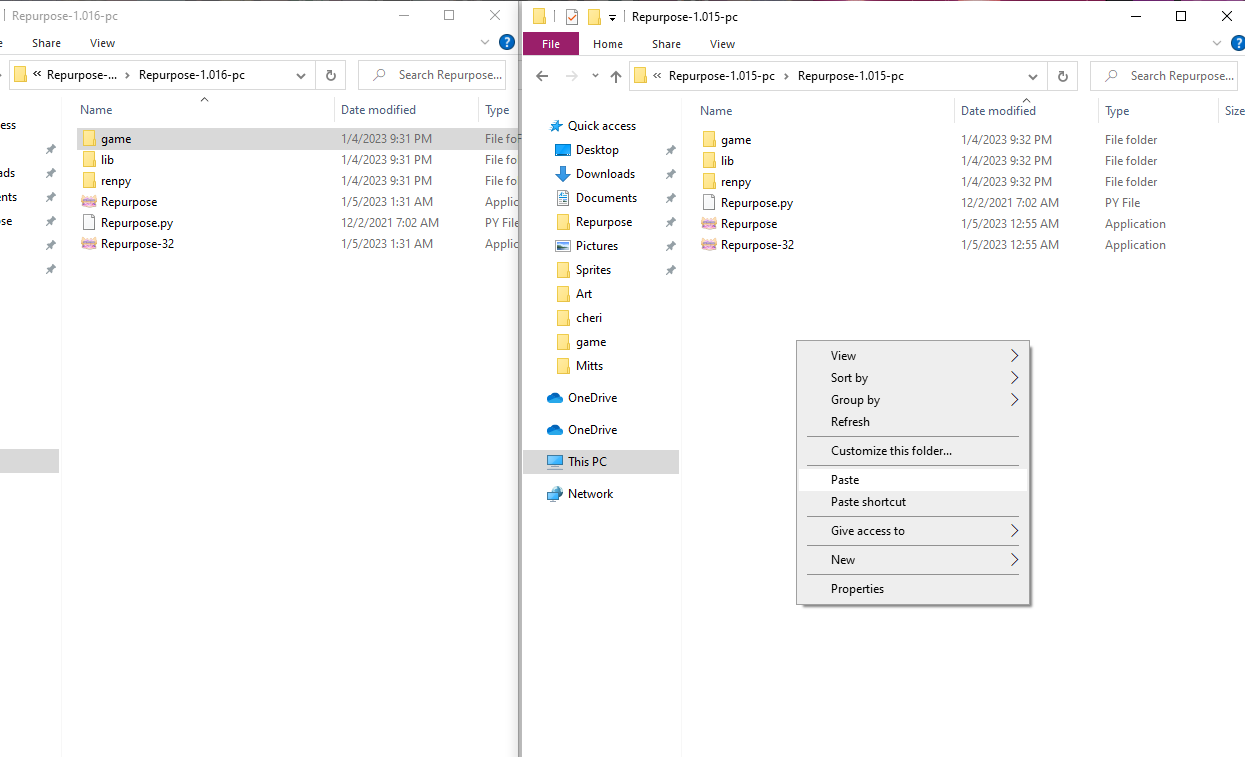Open the Group by submenu in the context menu

click(x=913, y=400)
